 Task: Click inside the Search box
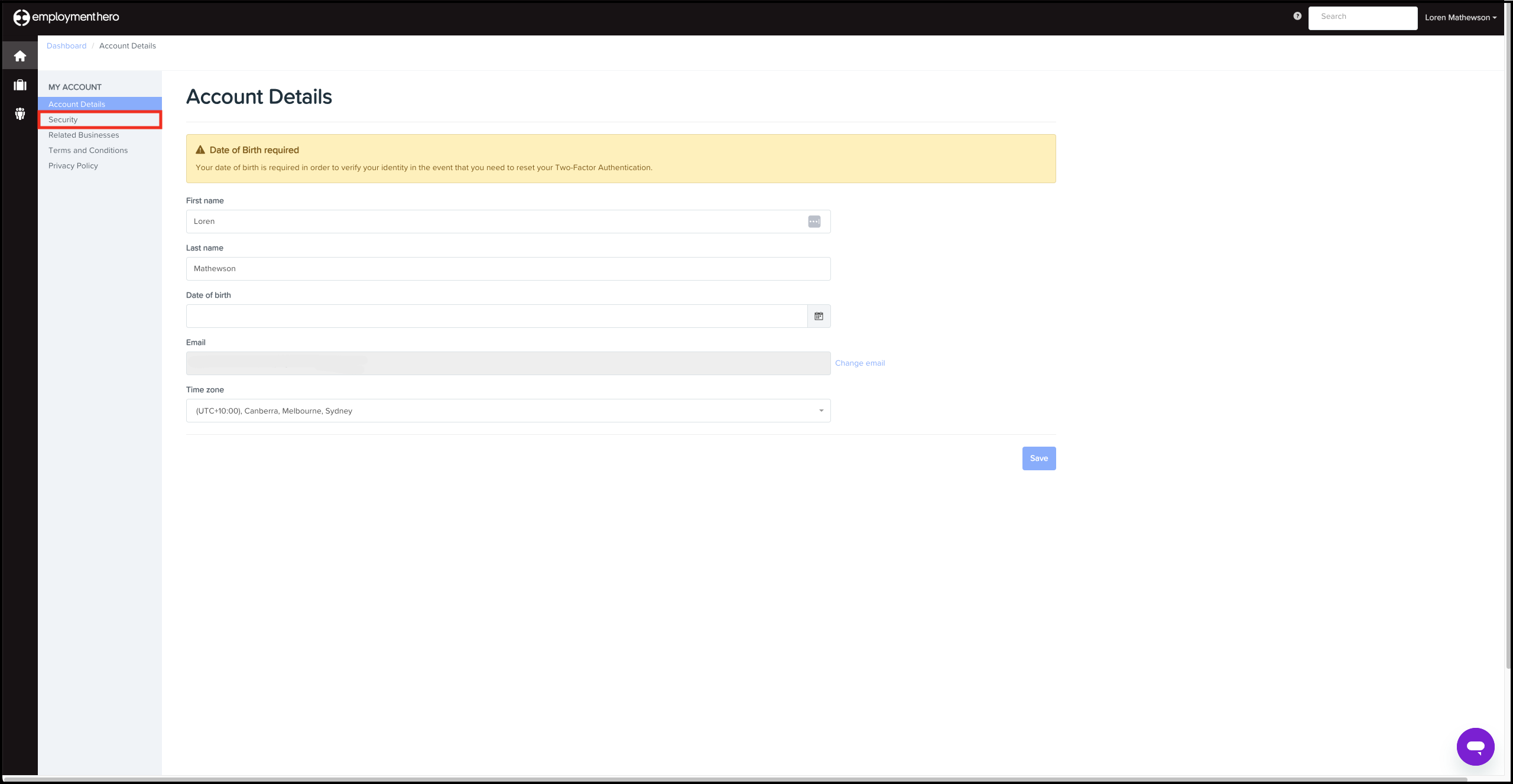pyautogui.click(x=1363, y=17)
